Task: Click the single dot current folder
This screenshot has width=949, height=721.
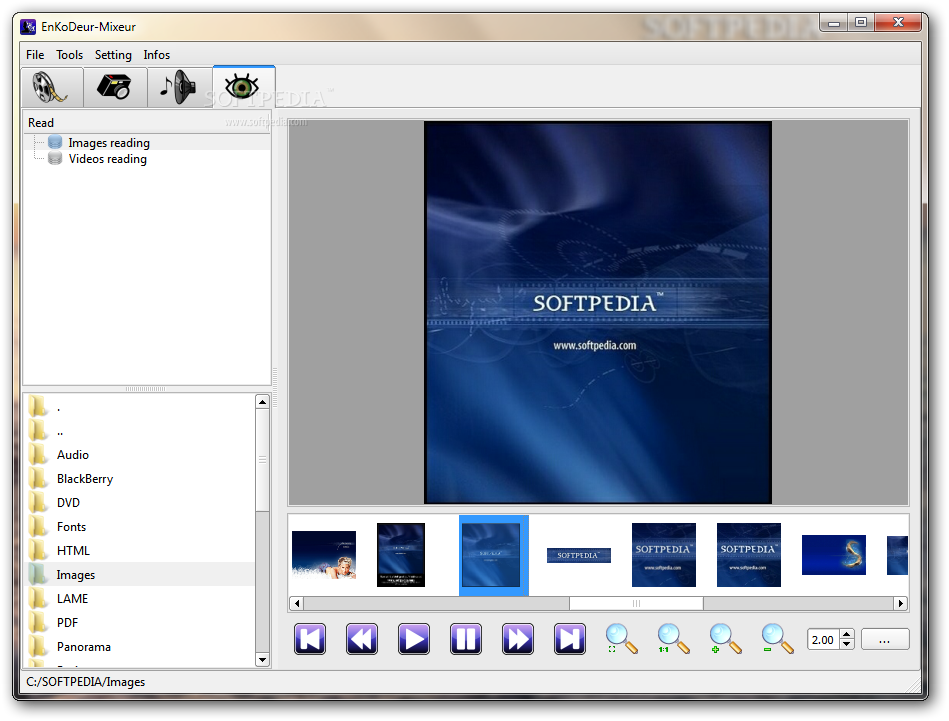Action: click(x=59, y=408)
